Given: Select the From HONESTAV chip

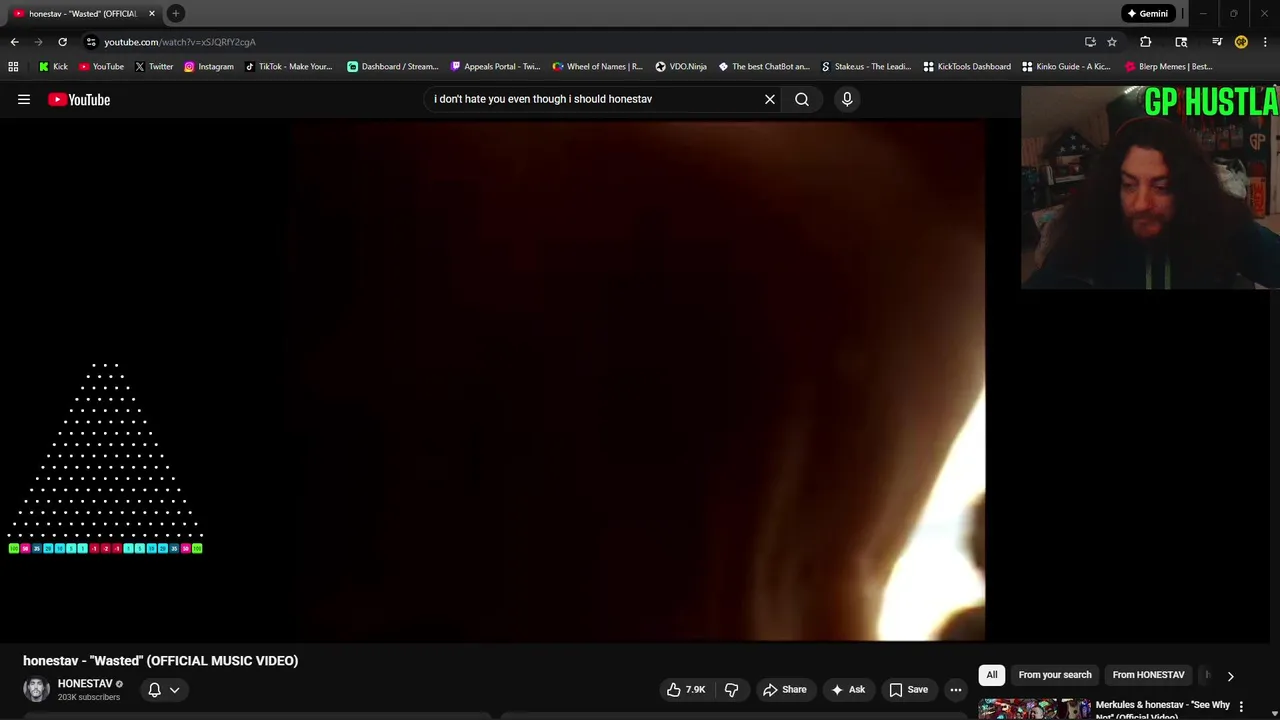Looking at the screenshot, I should 1148,675.
